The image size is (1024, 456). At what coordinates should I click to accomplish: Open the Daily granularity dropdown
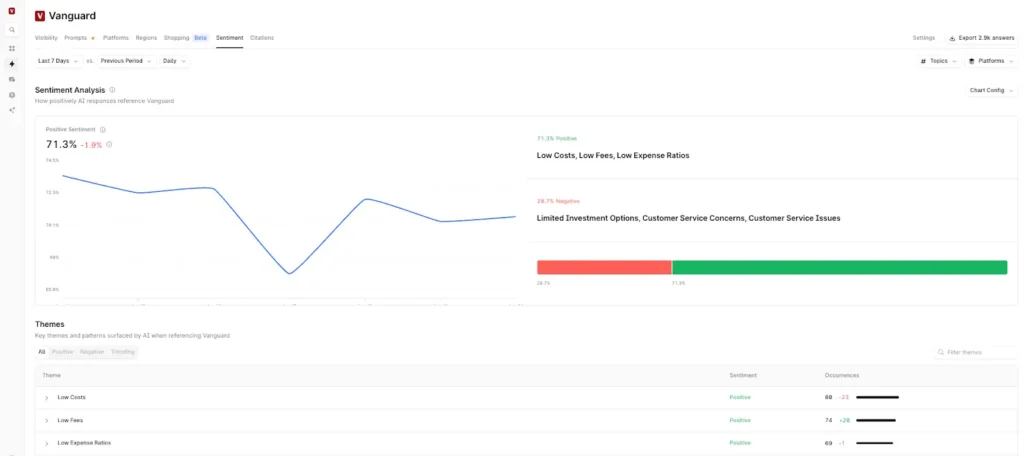click(174, 61)
